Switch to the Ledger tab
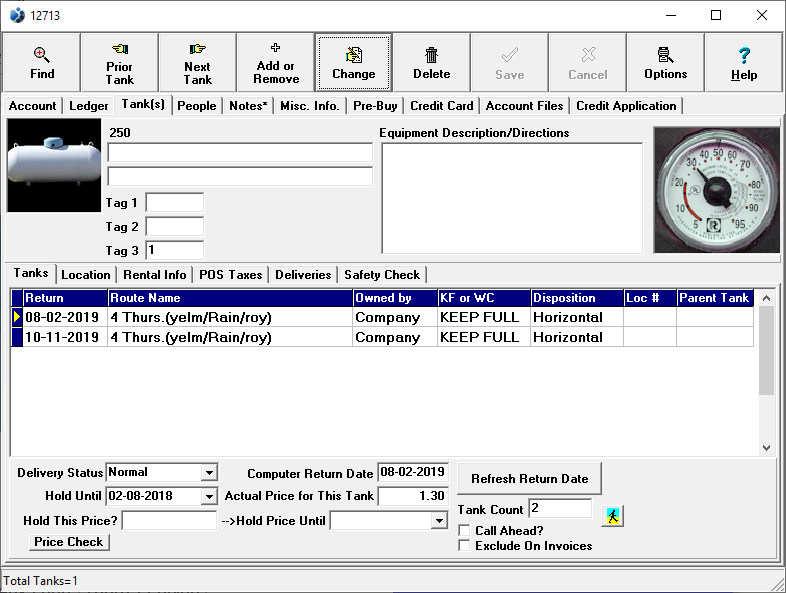Viewport: 786px width, 593px height. pos(89,106)
